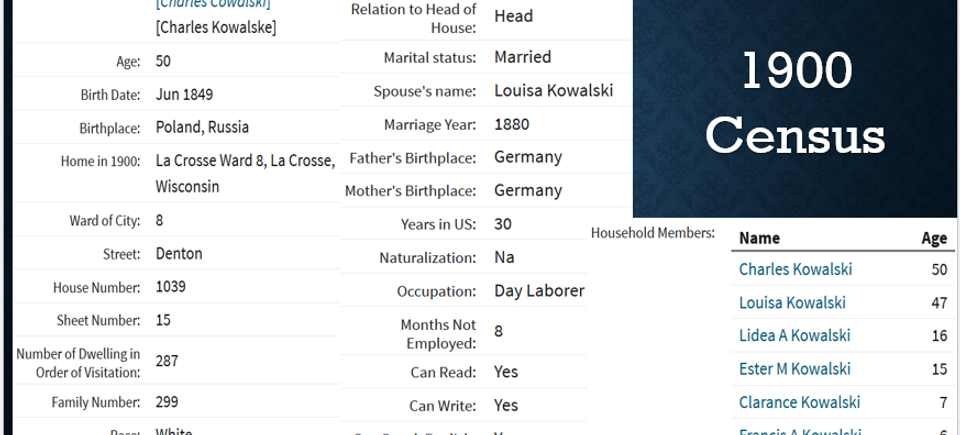Click the Charles Cowalski alternate name link
The height and width of the screenshot is (435, 960).
[x=213, y=4]
